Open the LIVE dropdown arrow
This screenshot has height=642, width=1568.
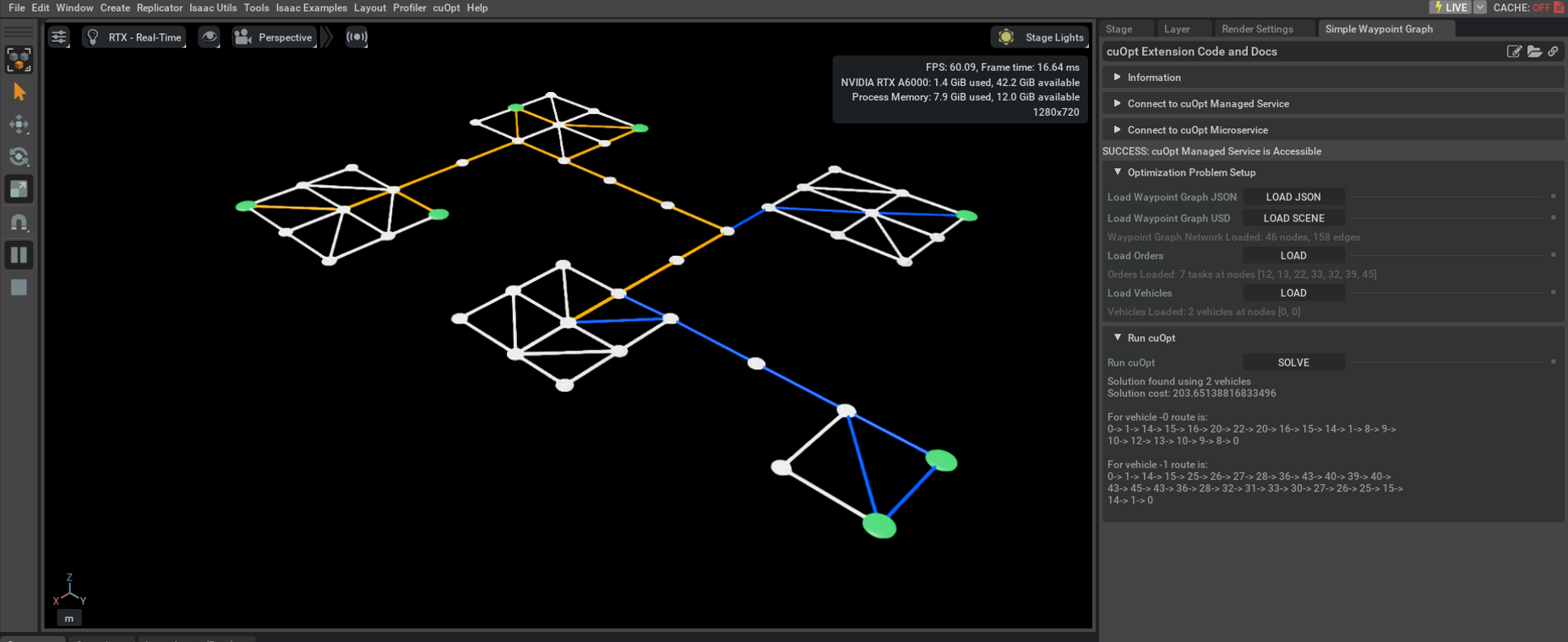click(x=1479, y=8)
